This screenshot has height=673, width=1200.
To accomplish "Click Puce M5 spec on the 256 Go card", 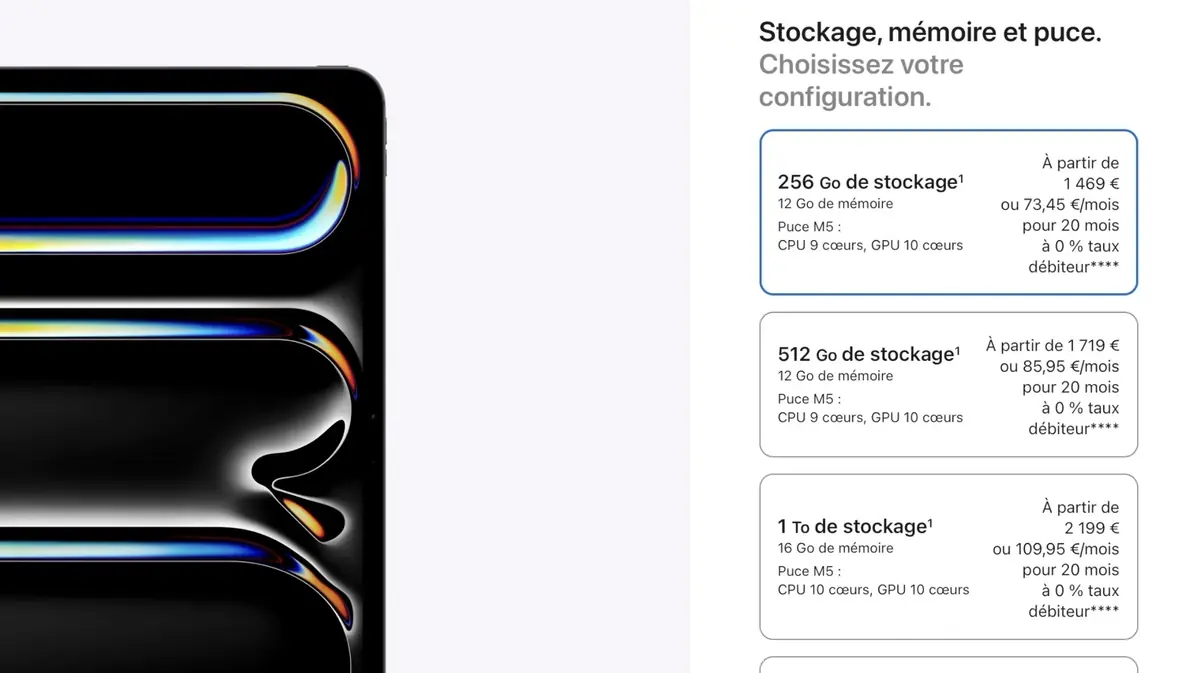I will click(x=808, y=226).
